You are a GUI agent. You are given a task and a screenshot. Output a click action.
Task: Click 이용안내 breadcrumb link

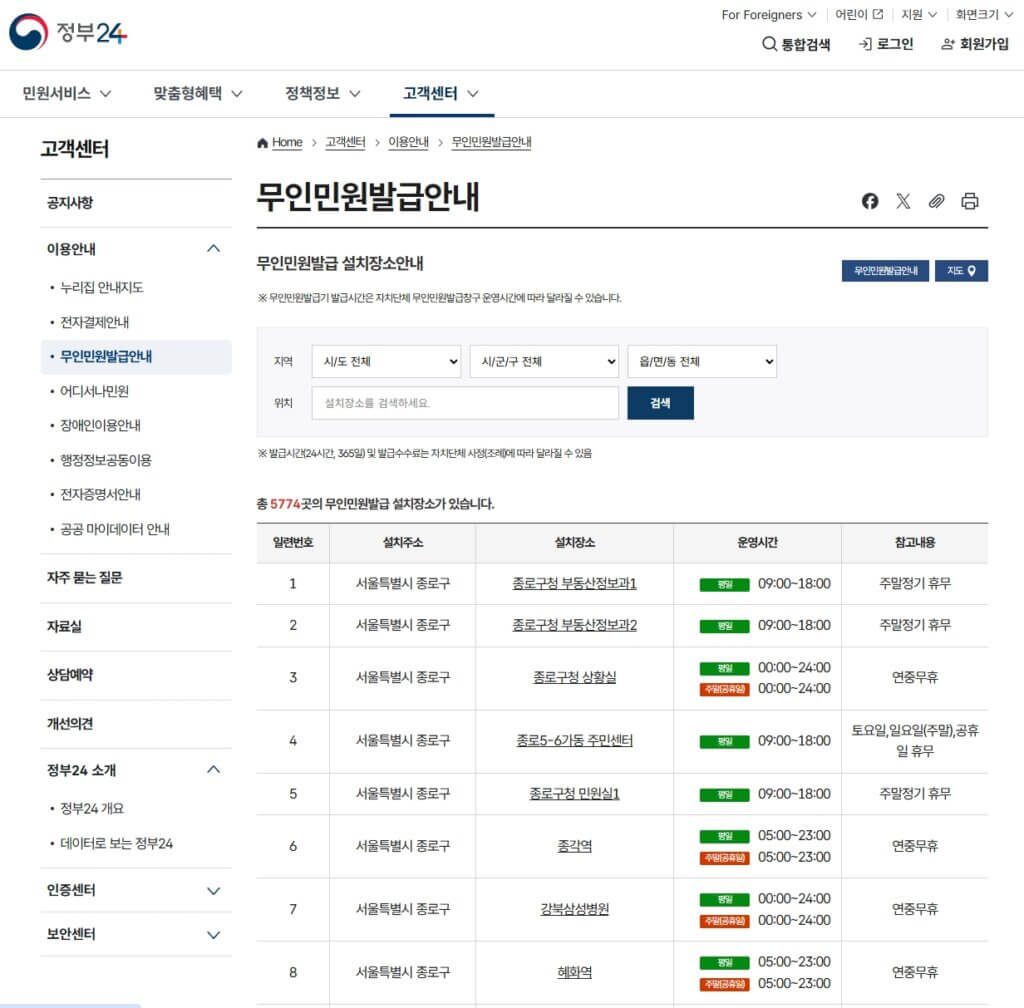pos(408,142)
